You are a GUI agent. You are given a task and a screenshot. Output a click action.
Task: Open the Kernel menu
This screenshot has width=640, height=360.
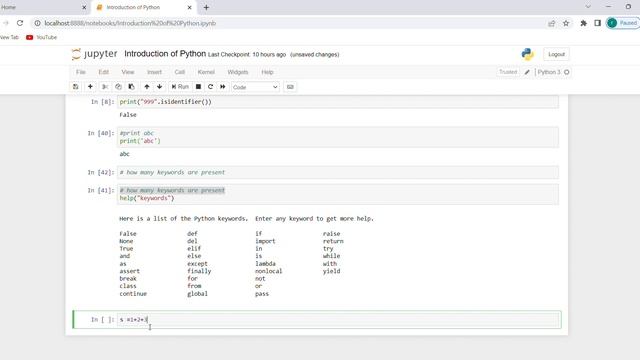[206, 72]
